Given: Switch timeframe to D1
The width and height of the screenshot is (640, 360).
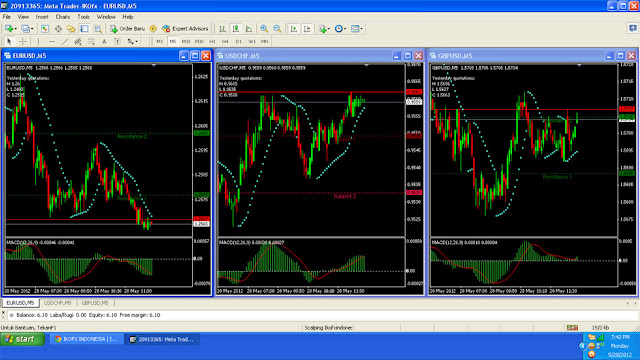Looking at the screenshot, I should pos(239,41).
